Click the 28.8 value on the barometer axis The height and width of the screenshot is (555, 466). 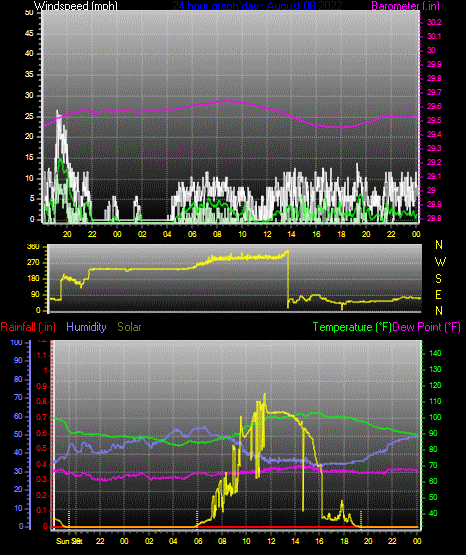[434, 218]
